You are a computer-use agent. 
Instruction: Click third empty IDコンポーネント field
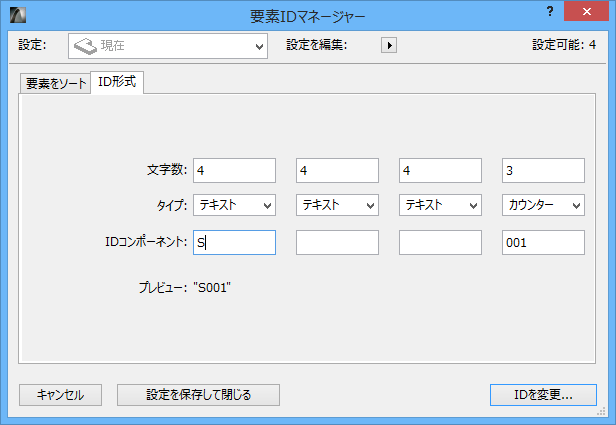[440, 242]
